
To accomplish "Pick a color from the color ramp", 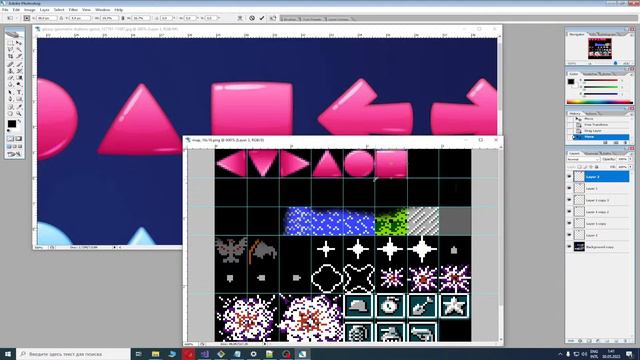I will (599, 102).
